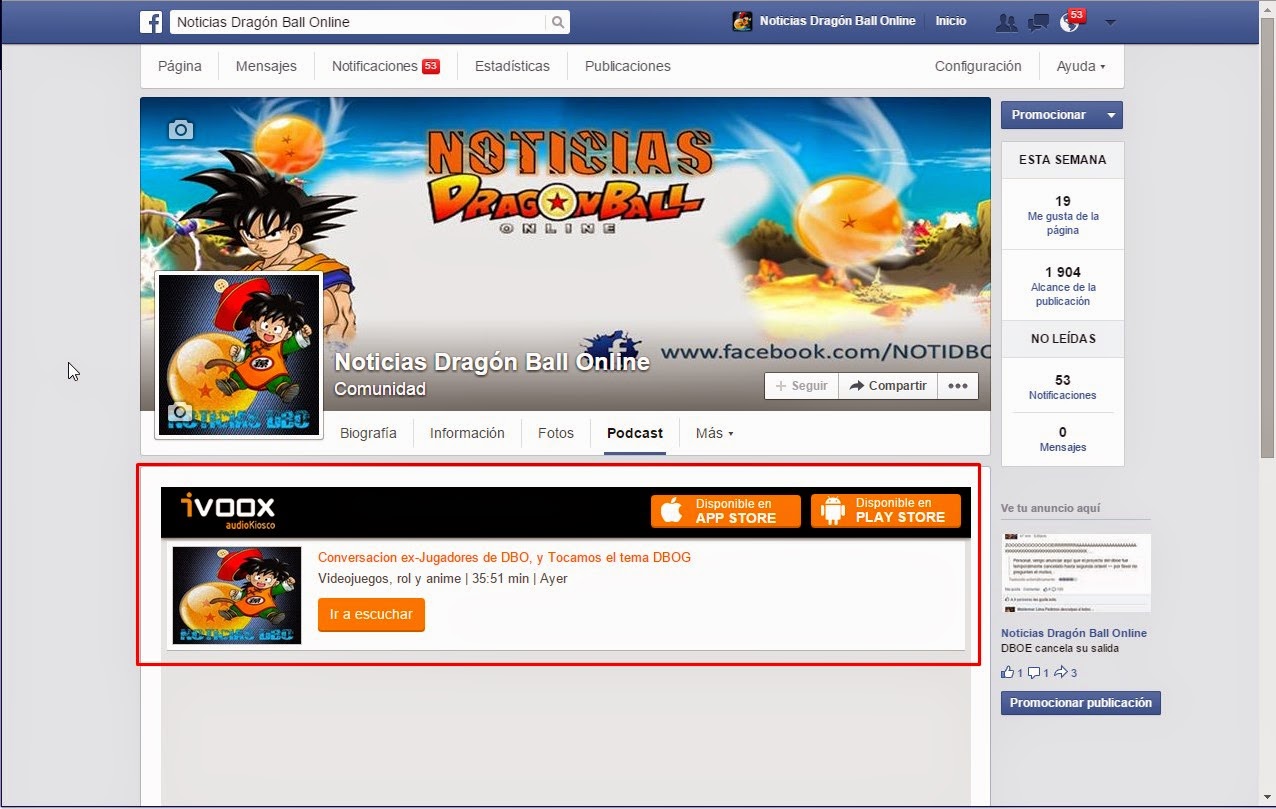The width and height of the screenshot is (1276, 809).
Task: Like the promoted post thumbs-up icon
Action: coord(1008,672)
